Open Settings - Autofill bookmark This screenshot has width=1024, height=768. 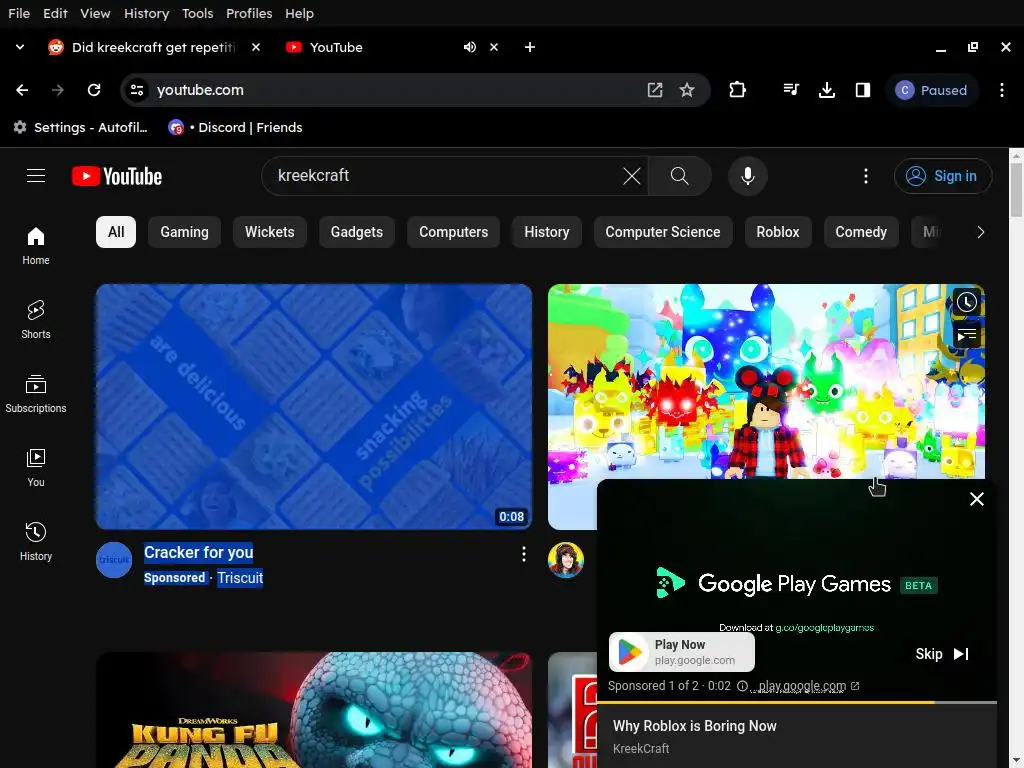click(x=81, y=127)
